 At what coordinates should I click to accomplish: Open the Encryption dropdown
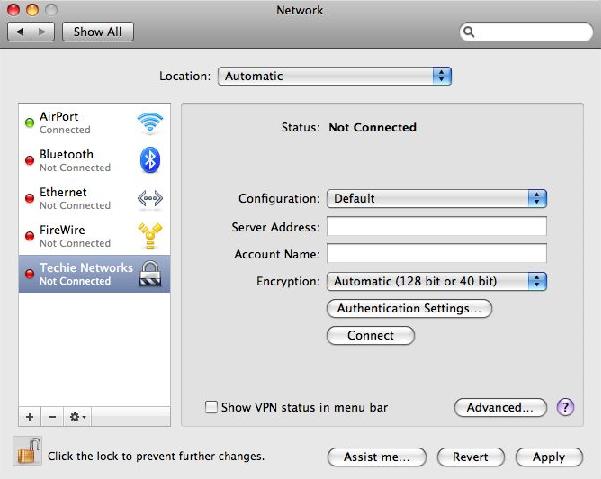click(437, 281)
